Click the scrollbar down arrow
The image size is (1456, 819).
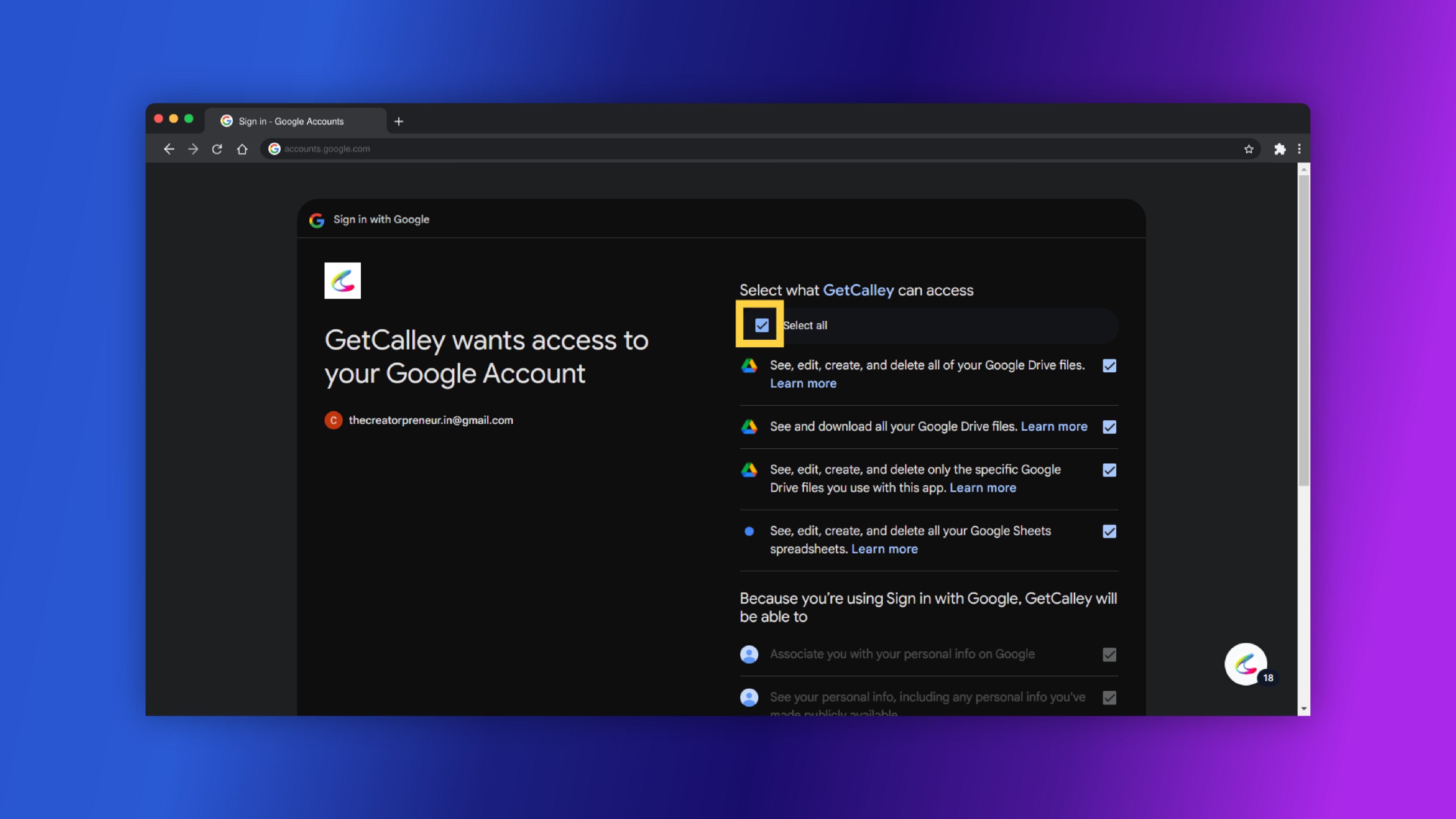pyautogui.click(x=1303, y=708)
